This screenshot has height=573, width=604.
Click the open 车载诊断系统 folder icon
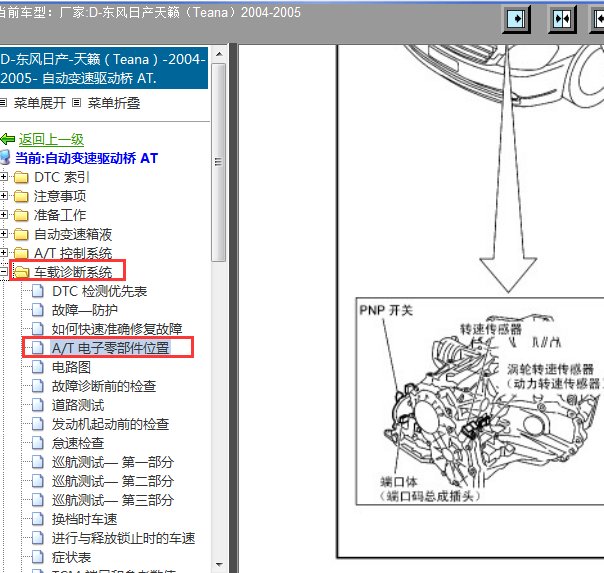(x=21, y=272)
